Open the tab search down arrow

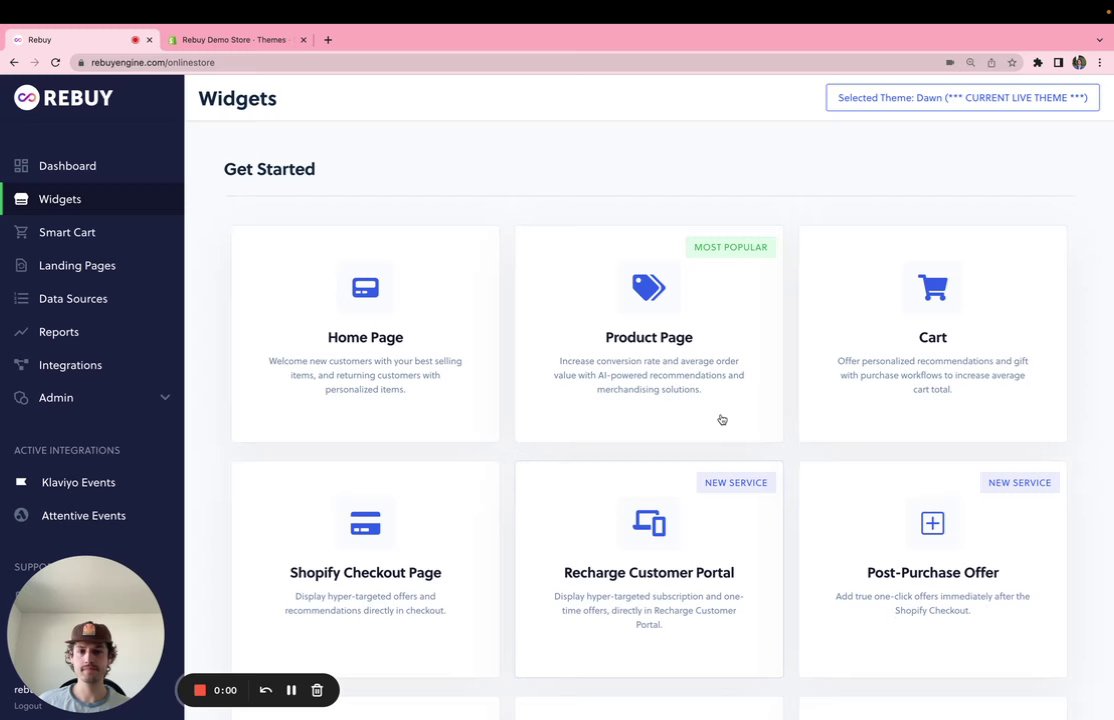pyautogui.click(x=1100, y=40)
